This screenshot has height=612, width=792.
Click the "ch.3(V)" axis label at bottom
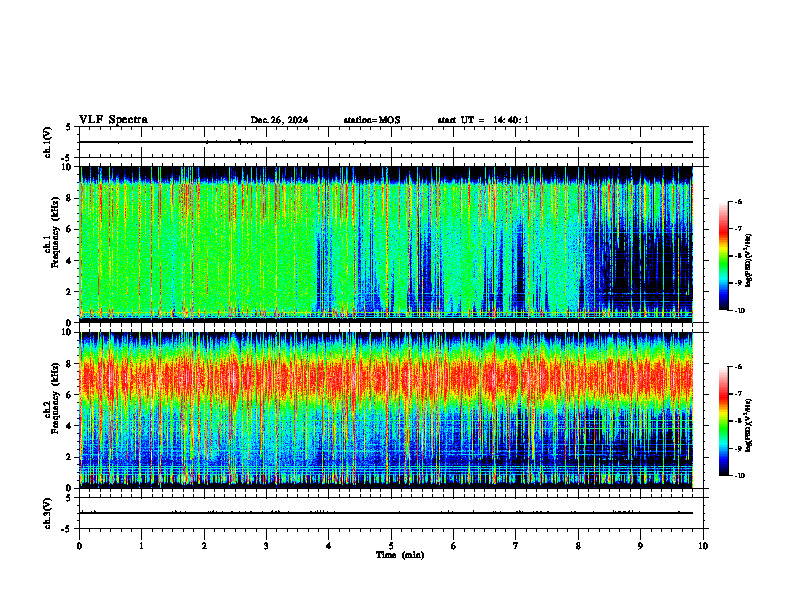click(47, 513)
